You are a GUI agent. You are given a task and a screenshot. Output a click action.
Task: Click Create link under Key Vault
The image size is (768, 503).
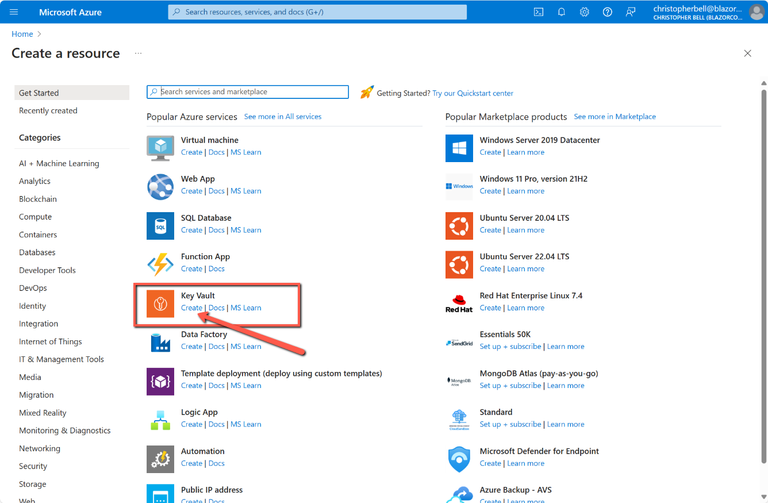tap(191, 308)
